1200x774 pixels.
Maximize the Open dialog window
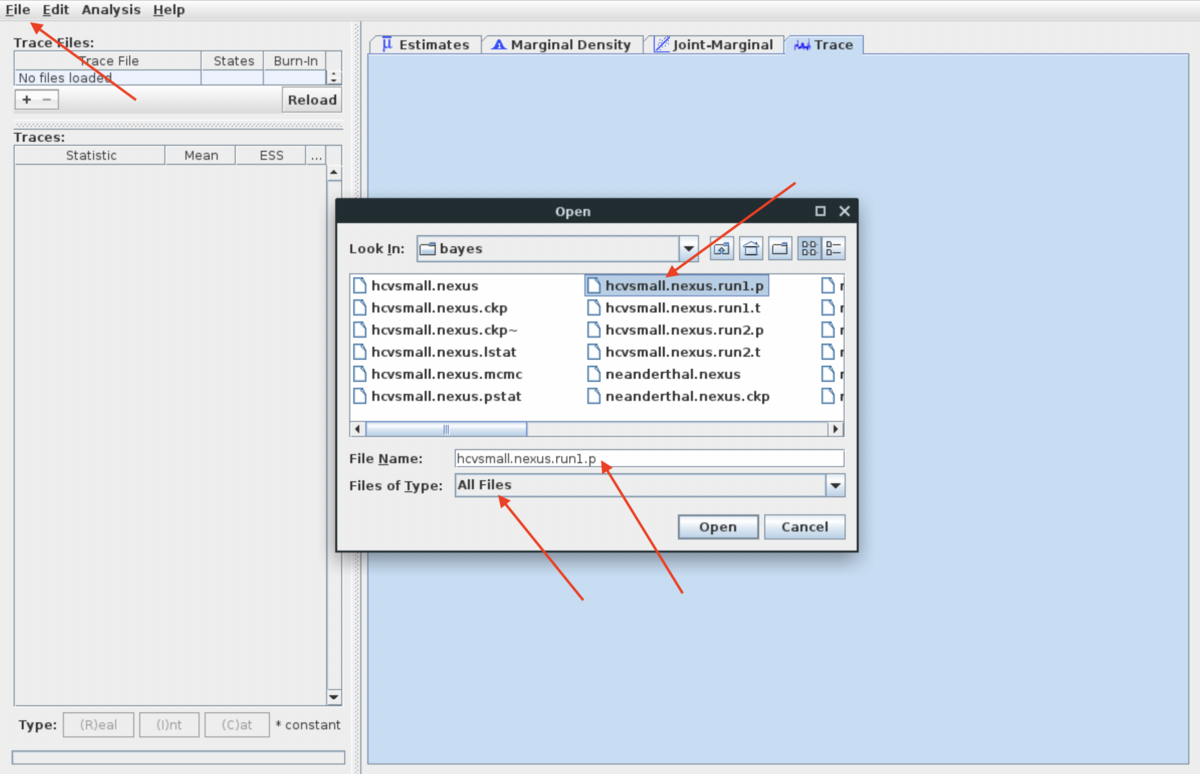[x=821, y=211]
